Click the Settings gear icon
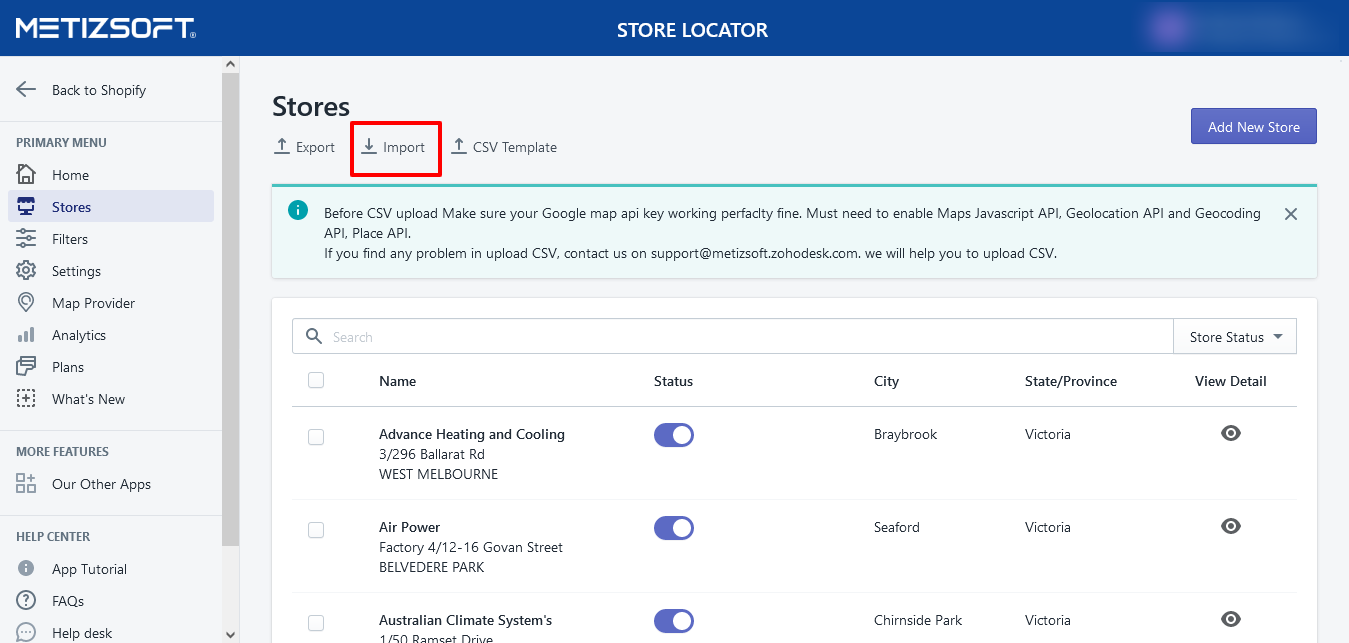The height and width of the screenshot is (643, 1349). tap(26, 271)
